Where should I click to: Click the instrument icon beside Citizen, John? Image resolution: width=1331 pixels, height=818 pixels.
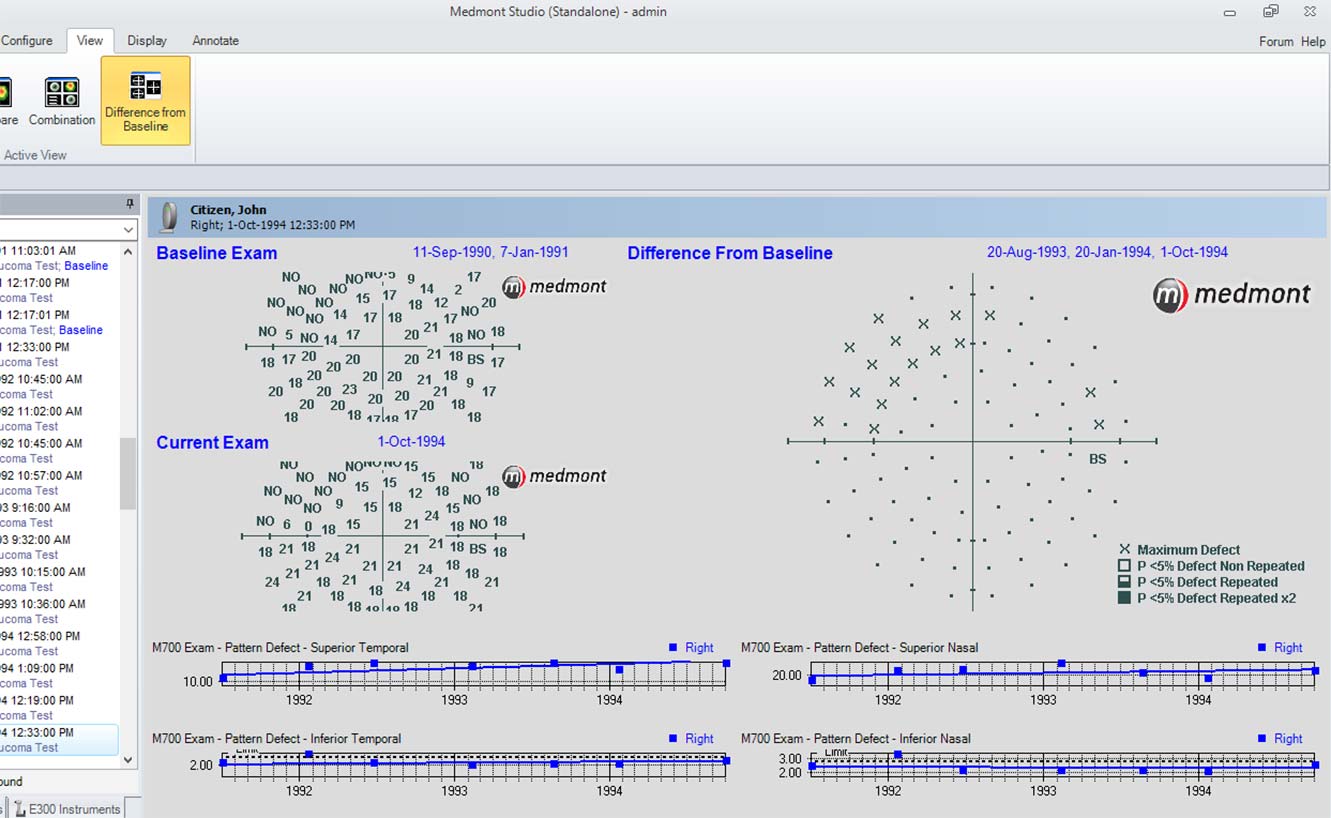(x=169, y=217)
